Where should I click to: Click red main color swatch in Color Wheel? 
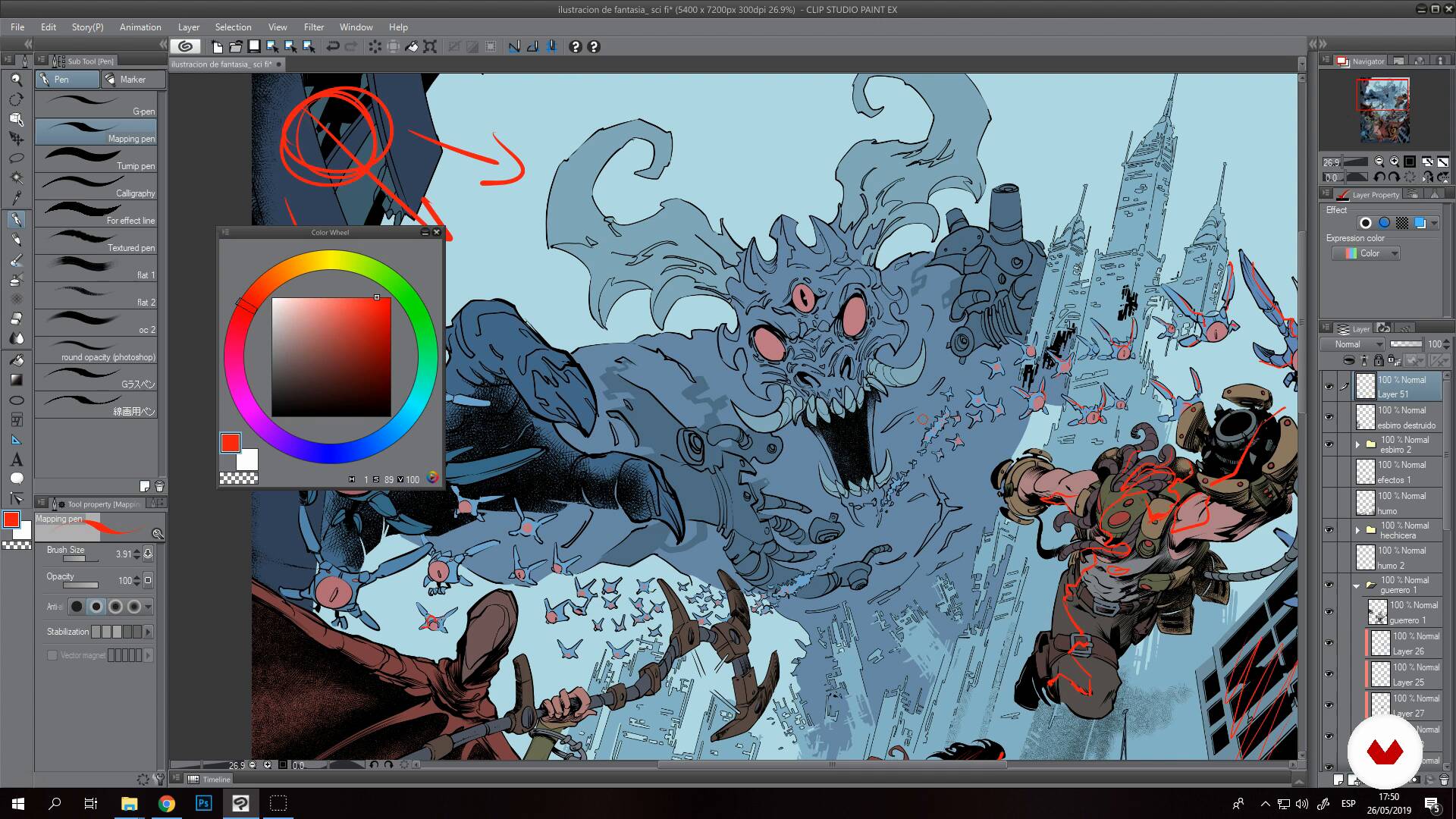pyautogui.click(x=231, y=443)
